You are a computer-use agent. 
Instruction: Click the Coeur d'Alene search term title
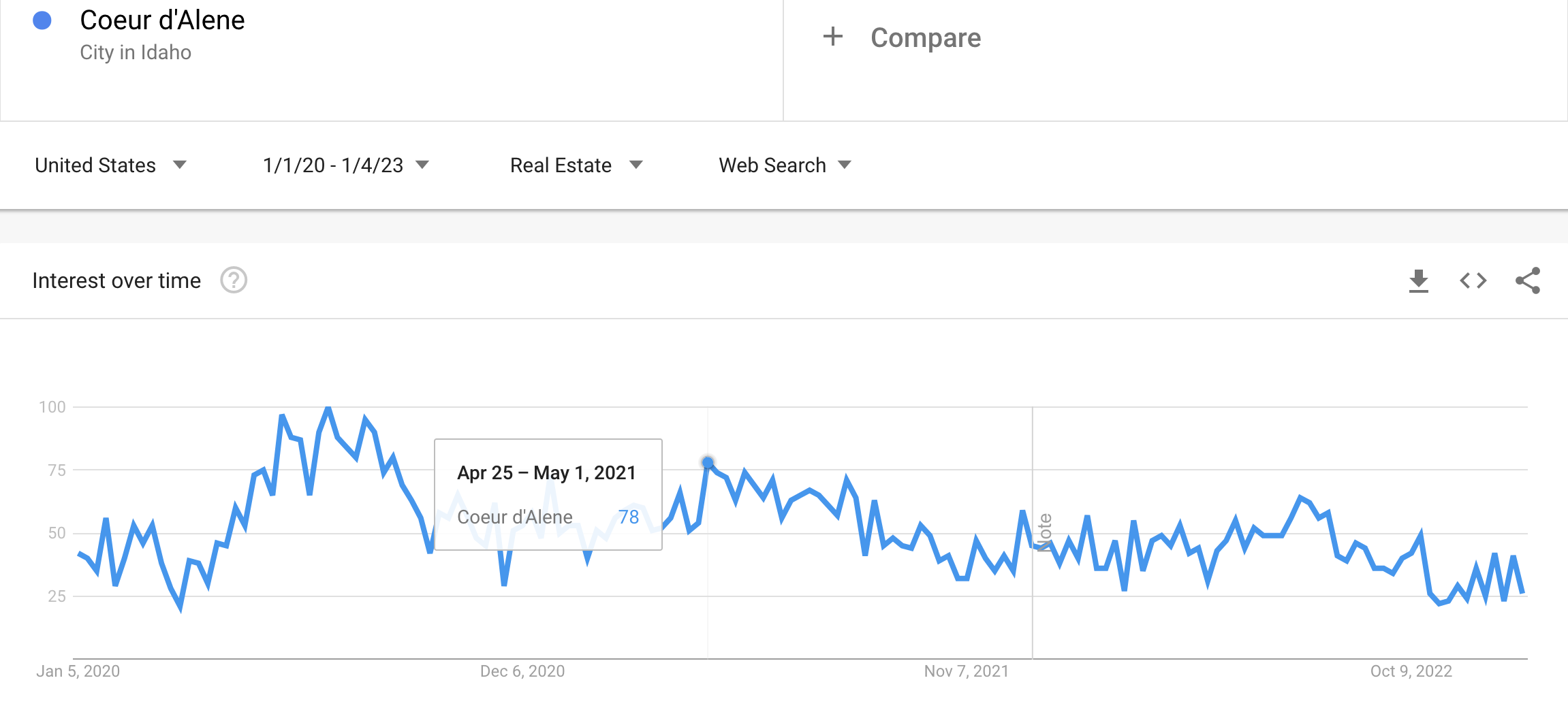[162, 20]
